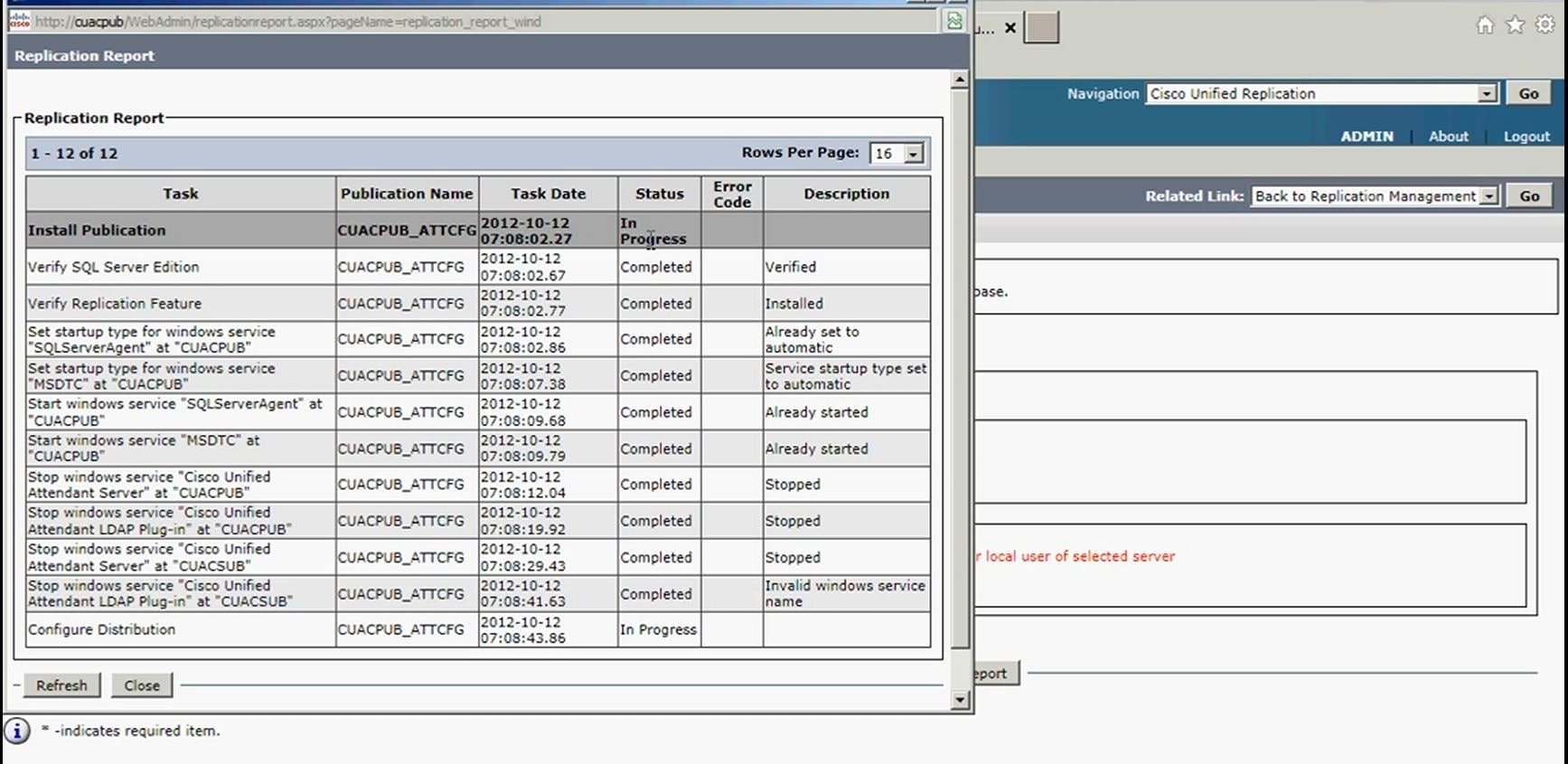Screen dimensions: 1568x764
Task: Click Stop Cisco Unified Attendant Server at CUACSUB cell
Action: click(181, 558)
